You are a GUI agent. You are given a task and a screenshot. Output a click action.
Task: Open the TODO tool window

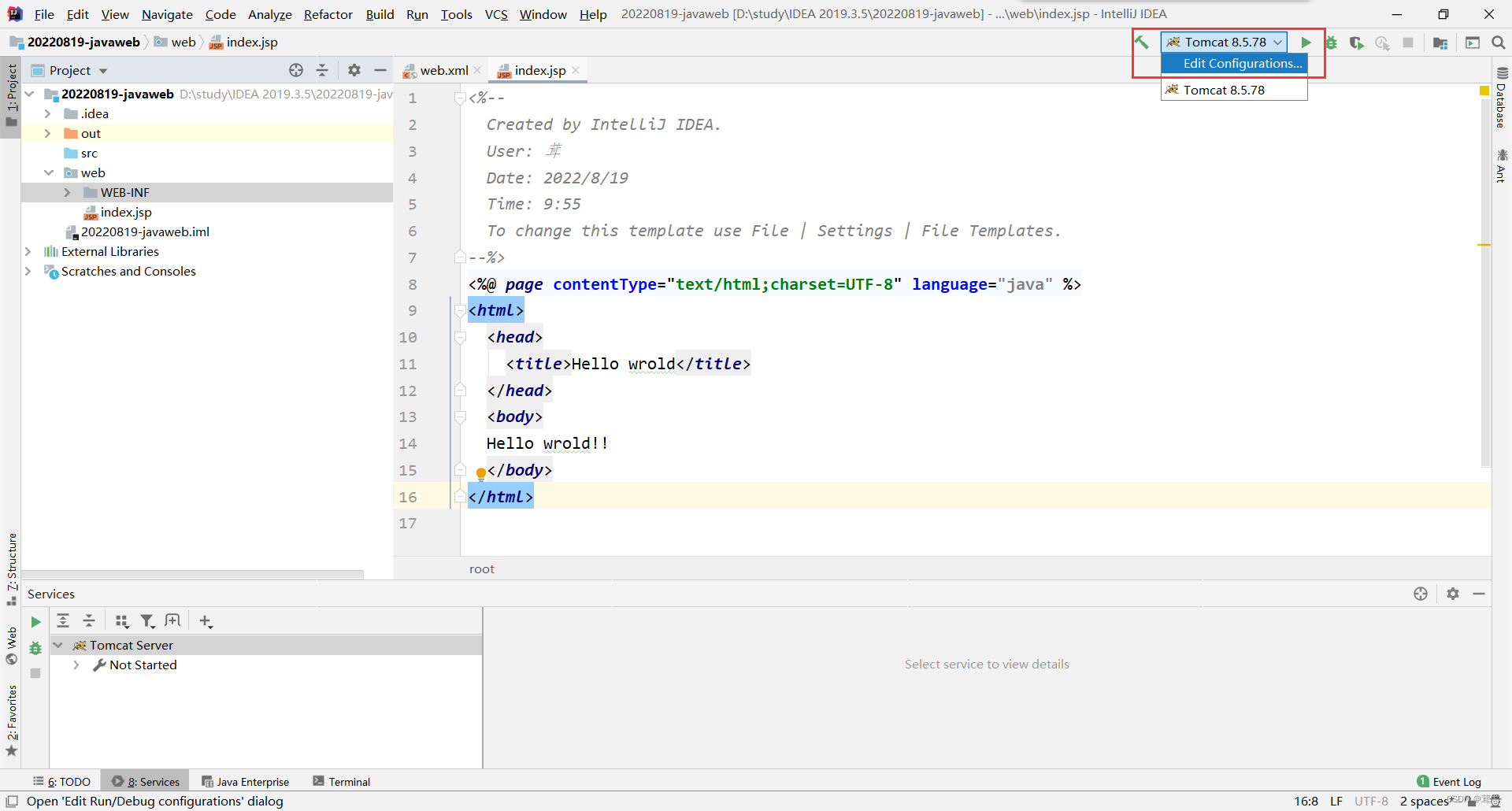pyautogui.click(x=61, y=781)
